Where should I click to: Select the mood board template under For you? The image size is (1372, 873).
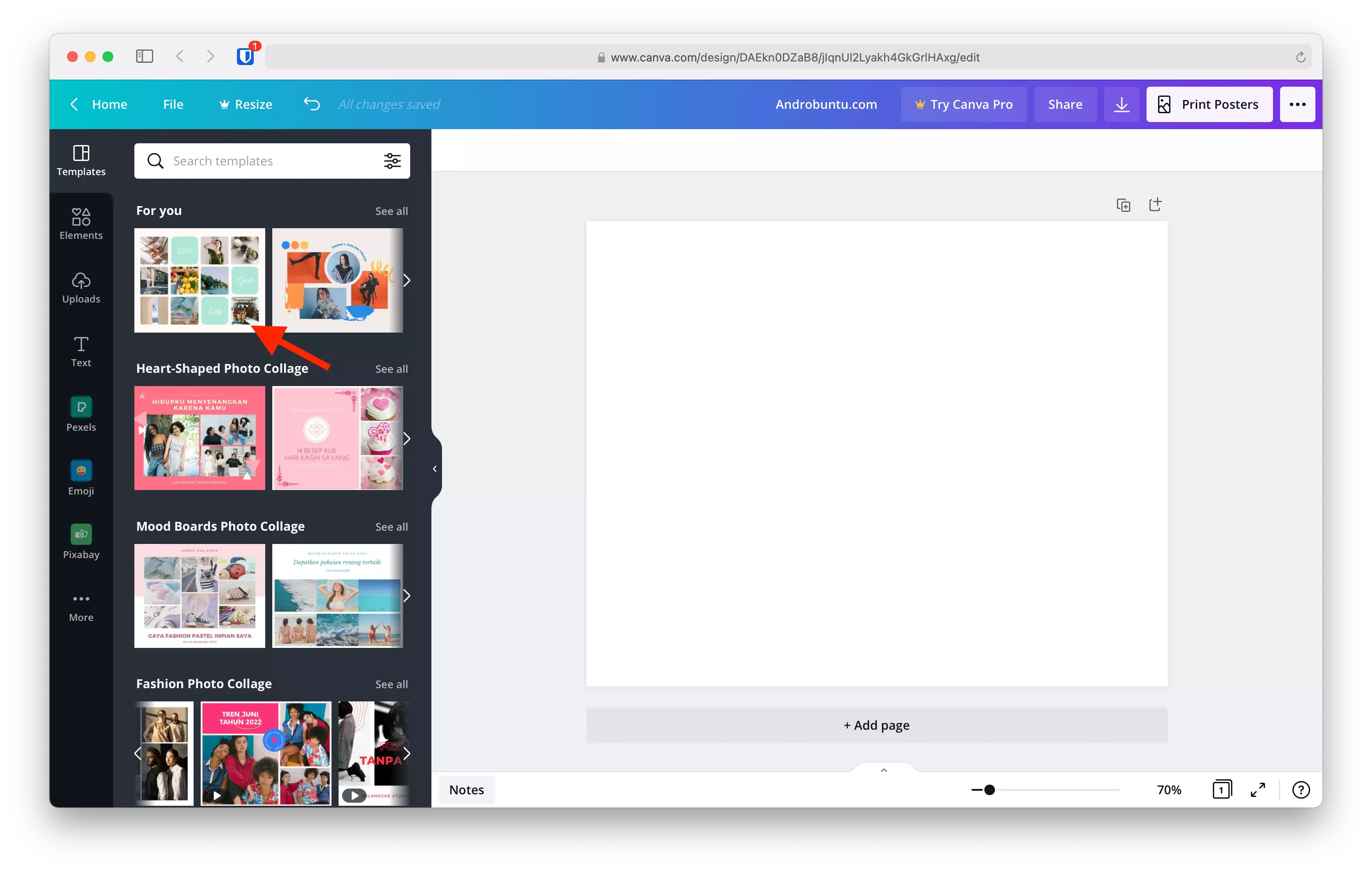coord(199,280)
